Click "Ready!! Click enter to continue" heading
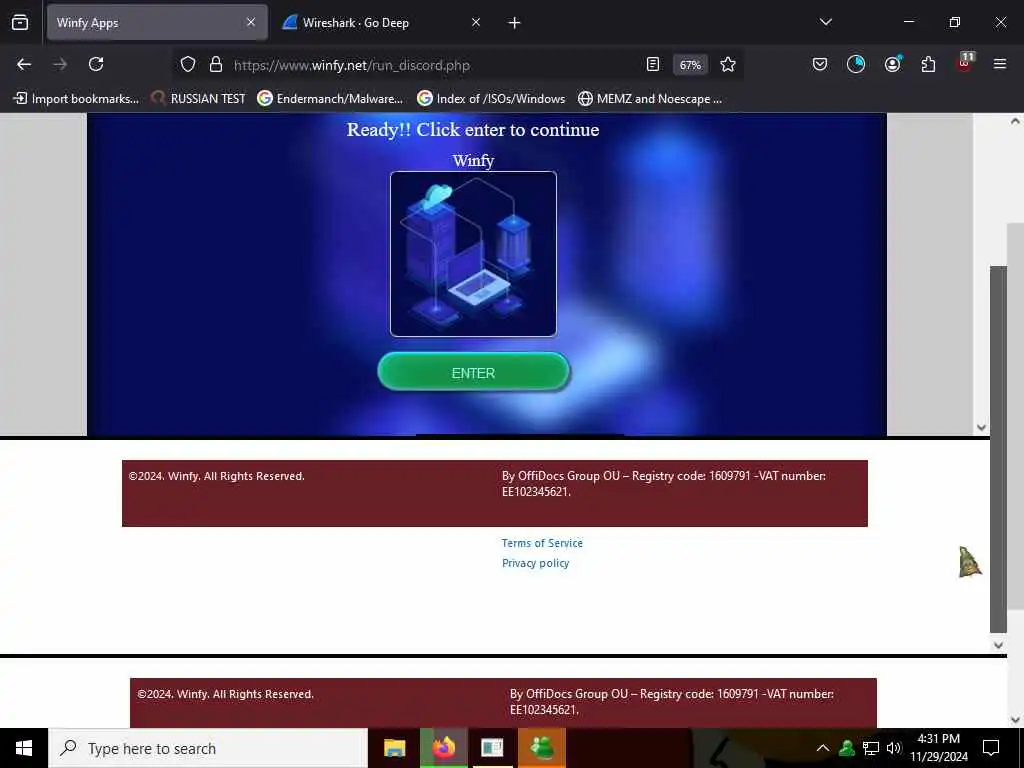The image size is (1024, 768). (473, 129)
